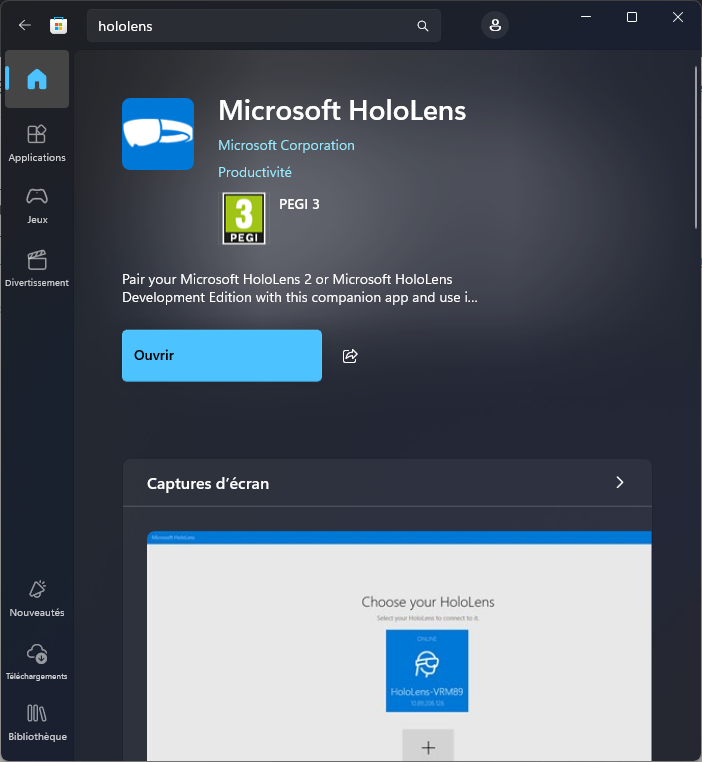
Task: Open the Téléchargements section
Action: (x=37, y=661)
